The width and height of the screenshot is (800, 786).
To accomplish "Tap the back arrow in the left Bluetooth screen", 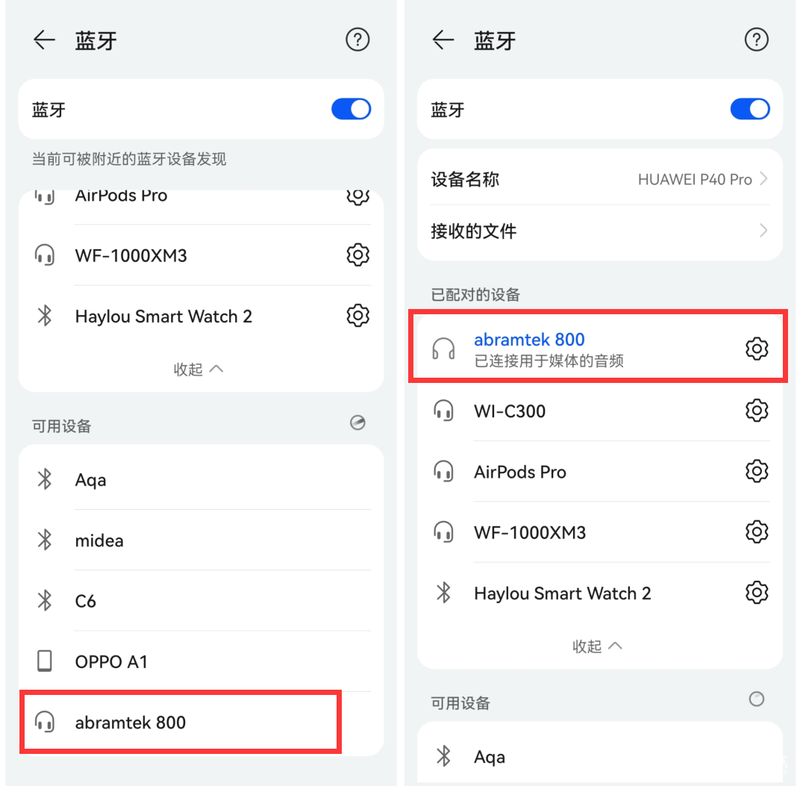I will [x=44, y=40].
